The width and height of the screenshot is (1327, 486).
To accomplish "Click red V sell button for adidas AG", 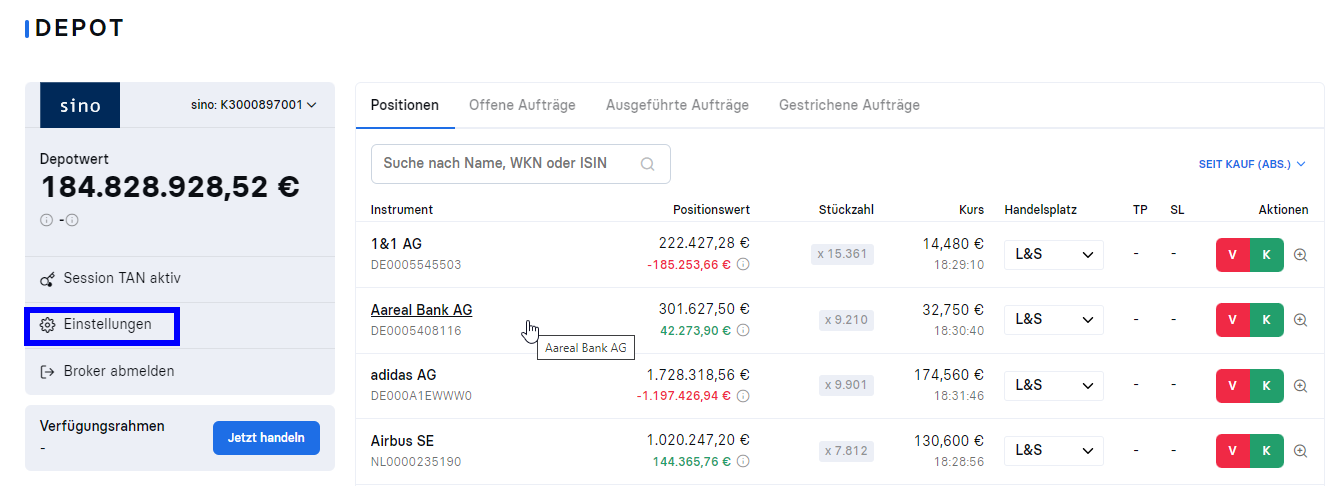I will (x=1233, y=385).
